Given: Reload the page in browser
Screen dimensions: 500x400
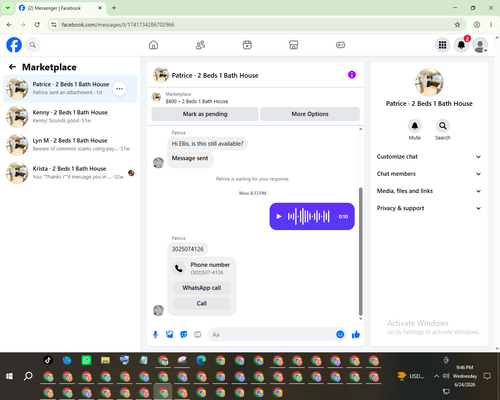Looking at the screenshot, I should 37,25.
